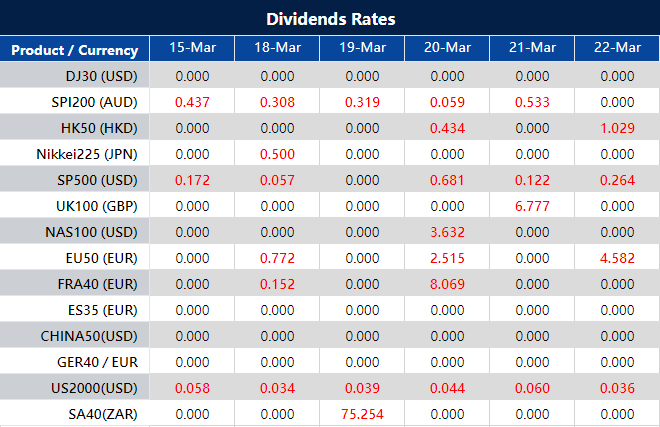The image size is (660, 427).
Task: Click the 15-Mar column header
Action: point(192,48)
